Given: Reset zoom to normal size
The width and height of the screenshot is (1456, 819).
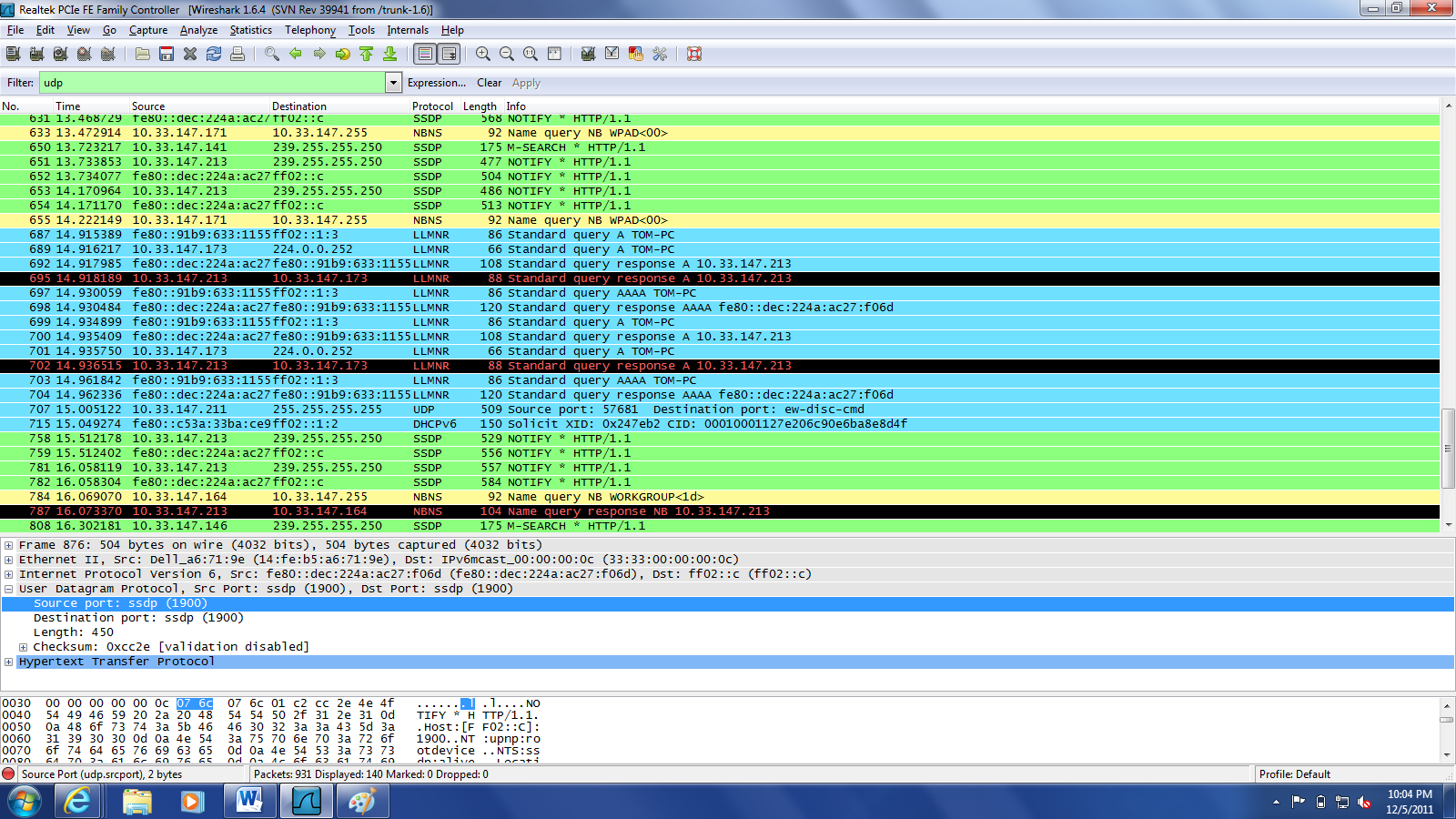Looking at the screenshot, I should [531, 54].
